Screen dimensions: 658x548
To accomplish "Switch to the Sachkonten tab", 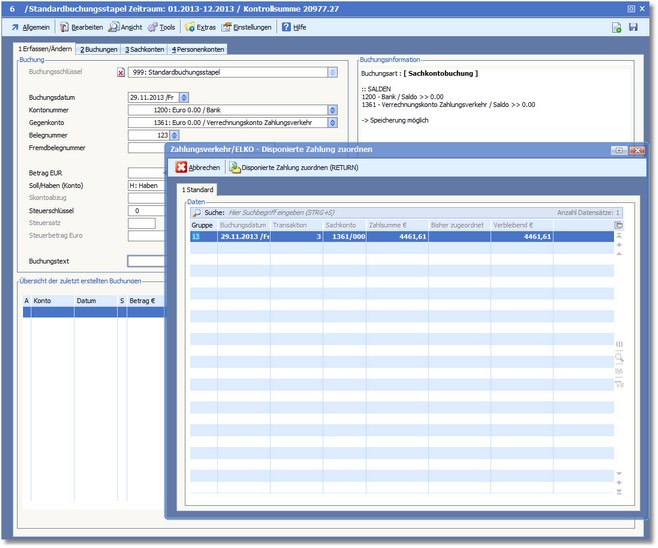I will click(145, 49).
